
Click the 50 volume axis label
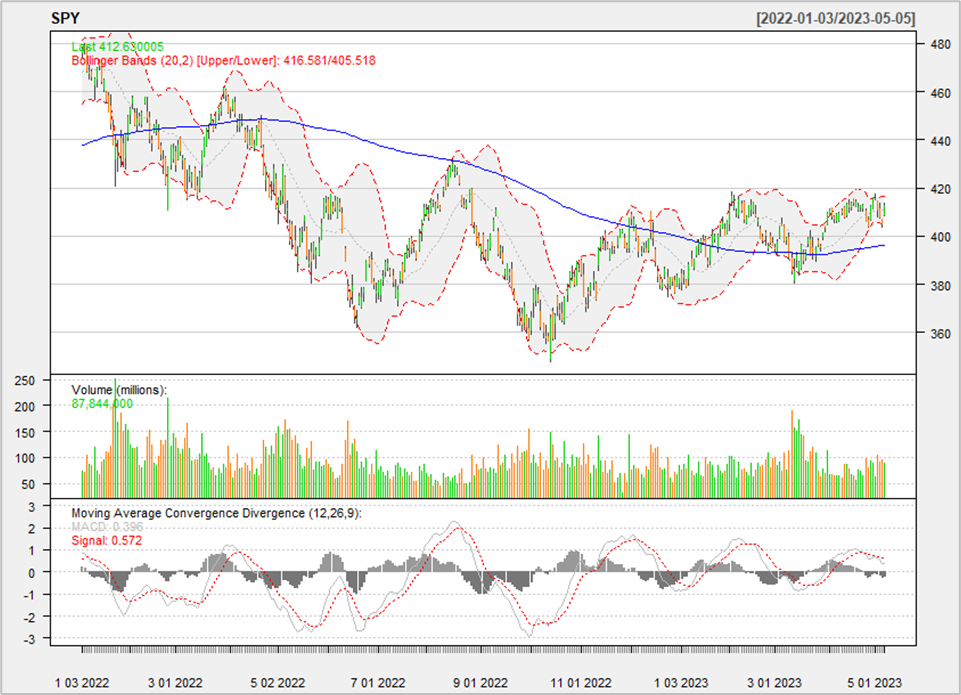pos(28,485)
